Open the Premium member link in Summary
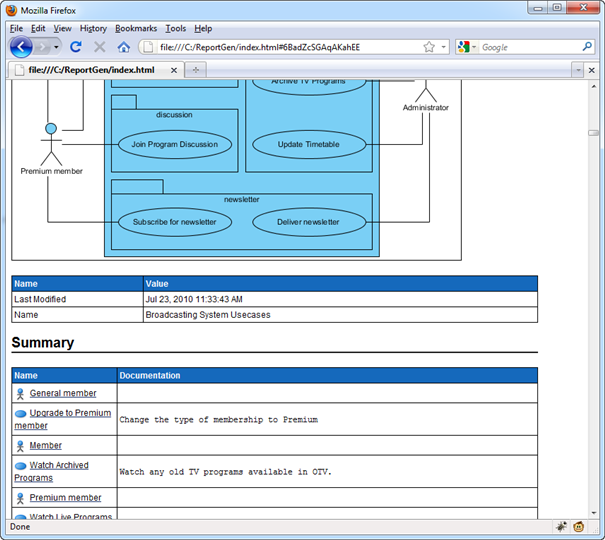This screenshot has height=540, width=605. click(65, 498)
